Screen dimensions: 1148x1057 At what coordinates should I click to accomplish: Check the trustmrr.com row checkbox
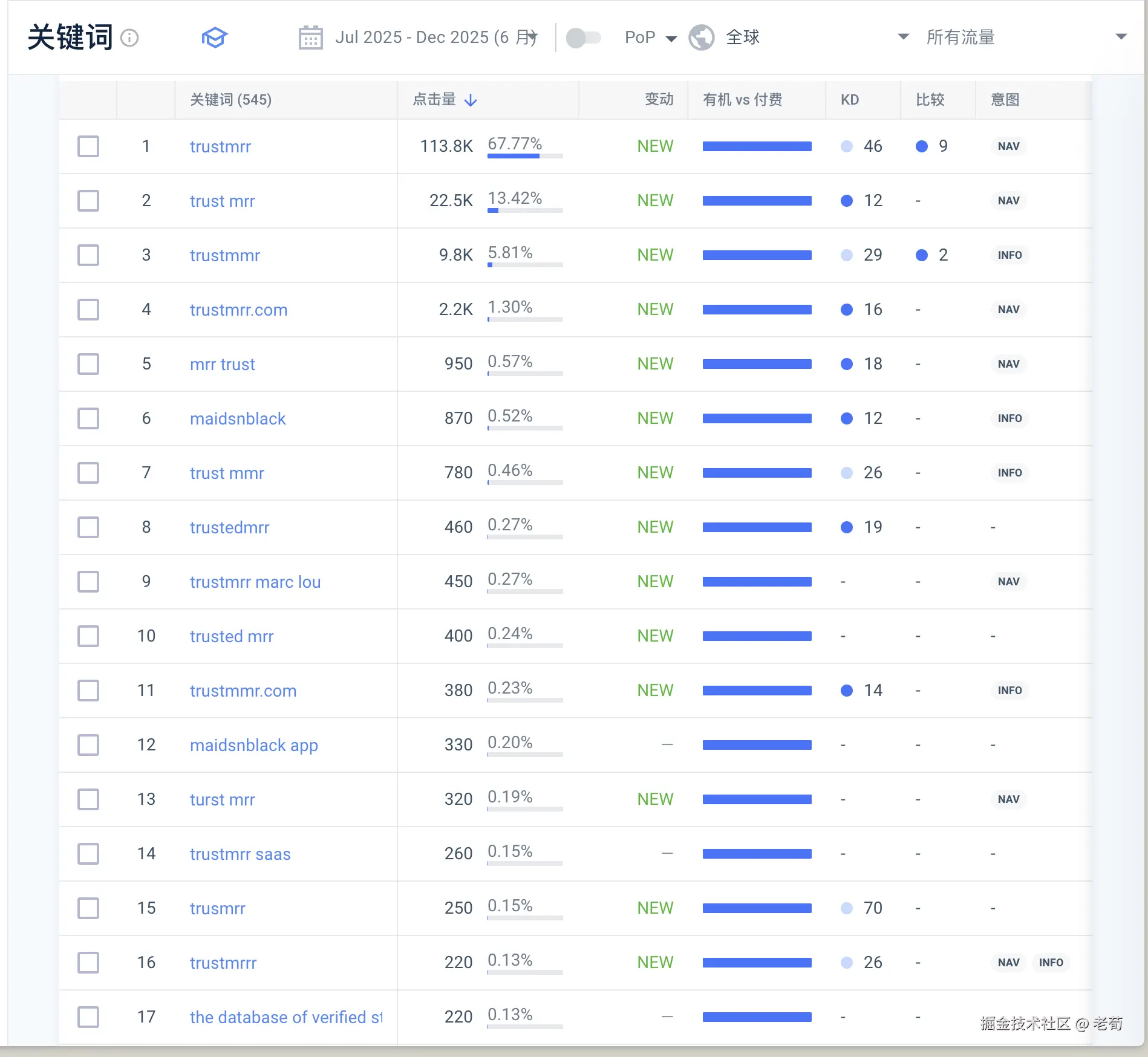pos(88,310)
